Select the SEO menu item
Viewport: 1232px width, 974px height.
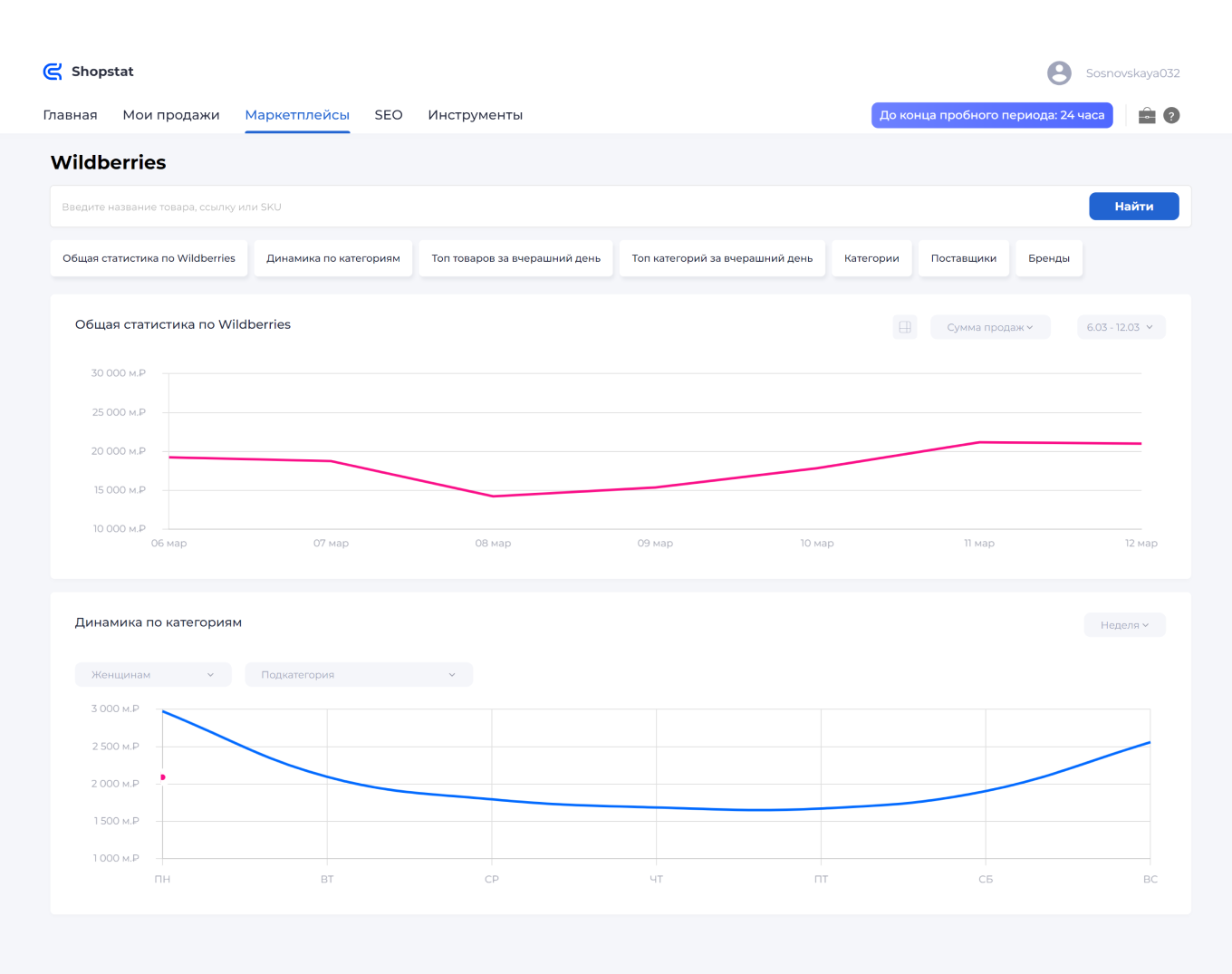click(x=388, y=115)
